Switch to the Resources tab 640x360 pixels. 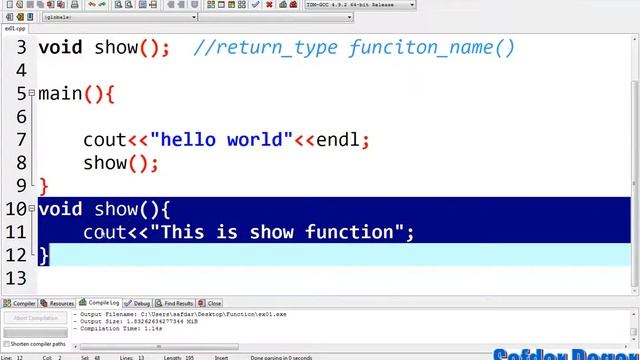click(x=58, y=303)
